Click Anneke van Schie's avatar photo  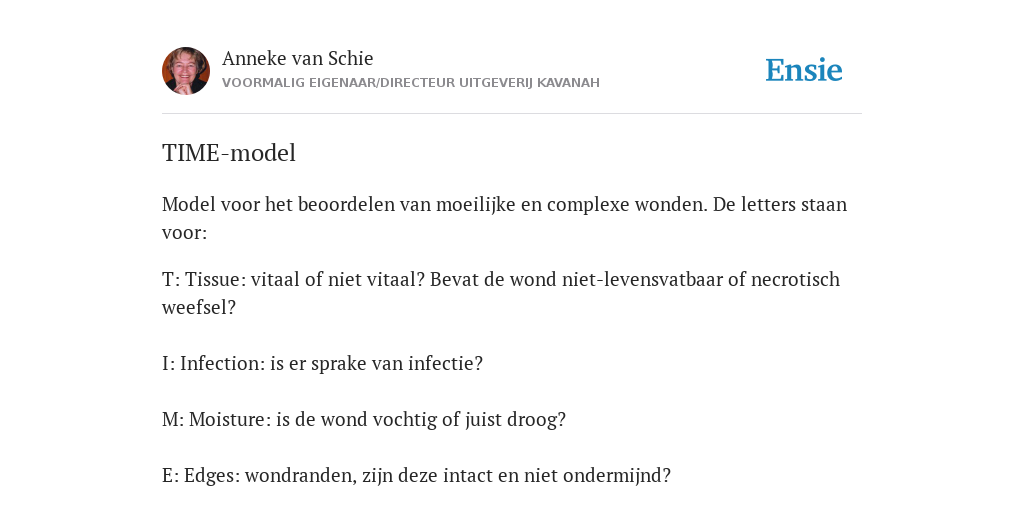(x=186, y=71)
